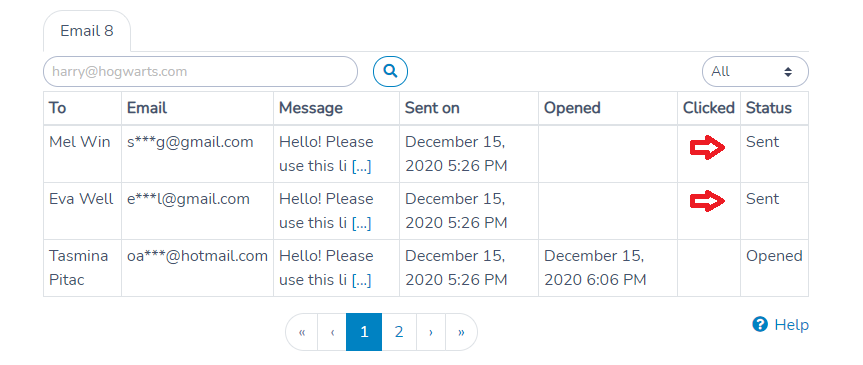Go to previous page with ‹ arrow
863x365 pixels.
[332, 332]
